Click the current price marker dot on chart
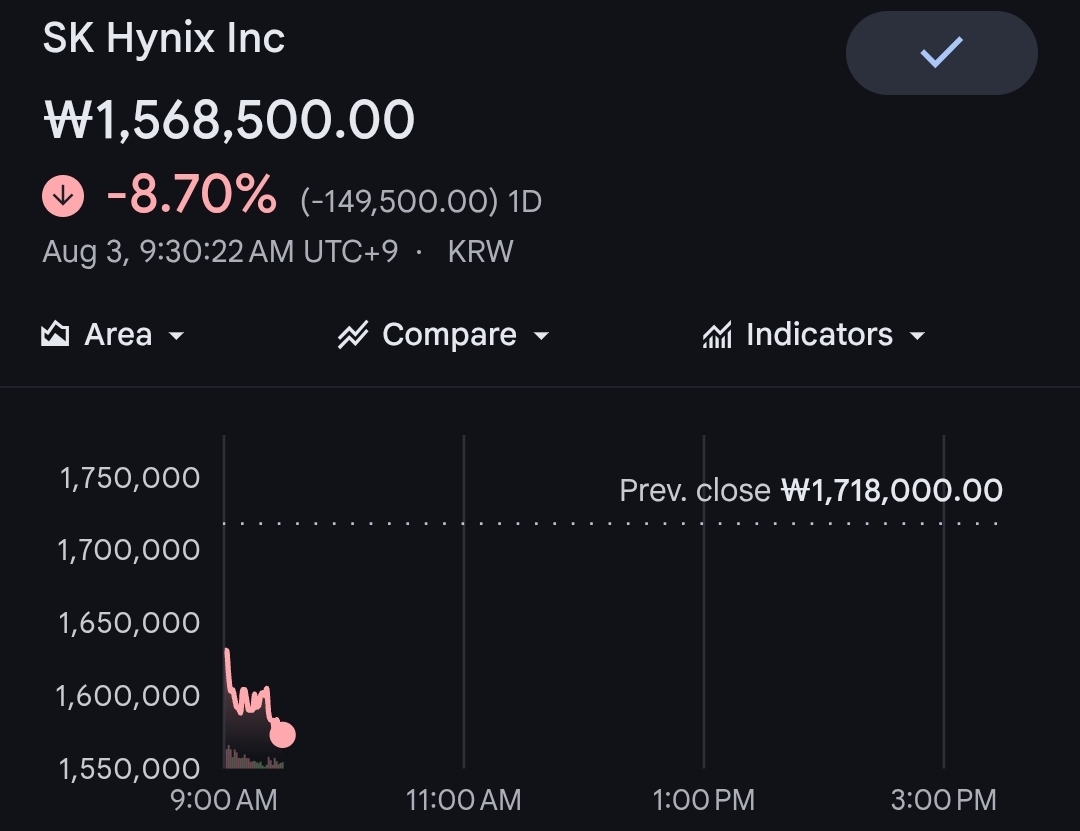This screenshot has width=1080, height=831. 282,735
